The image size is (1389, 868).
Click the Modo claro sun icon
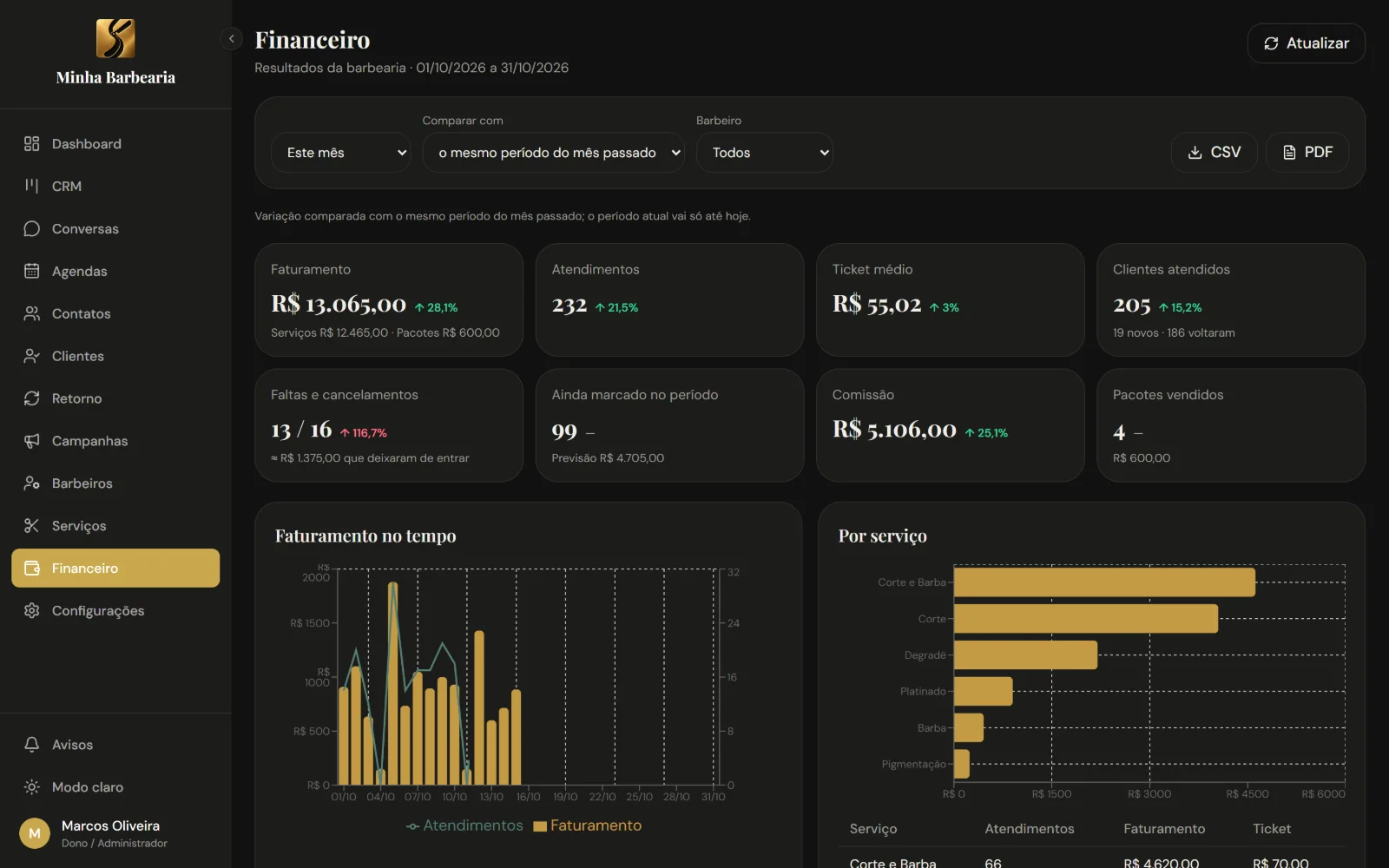point(32,787)
